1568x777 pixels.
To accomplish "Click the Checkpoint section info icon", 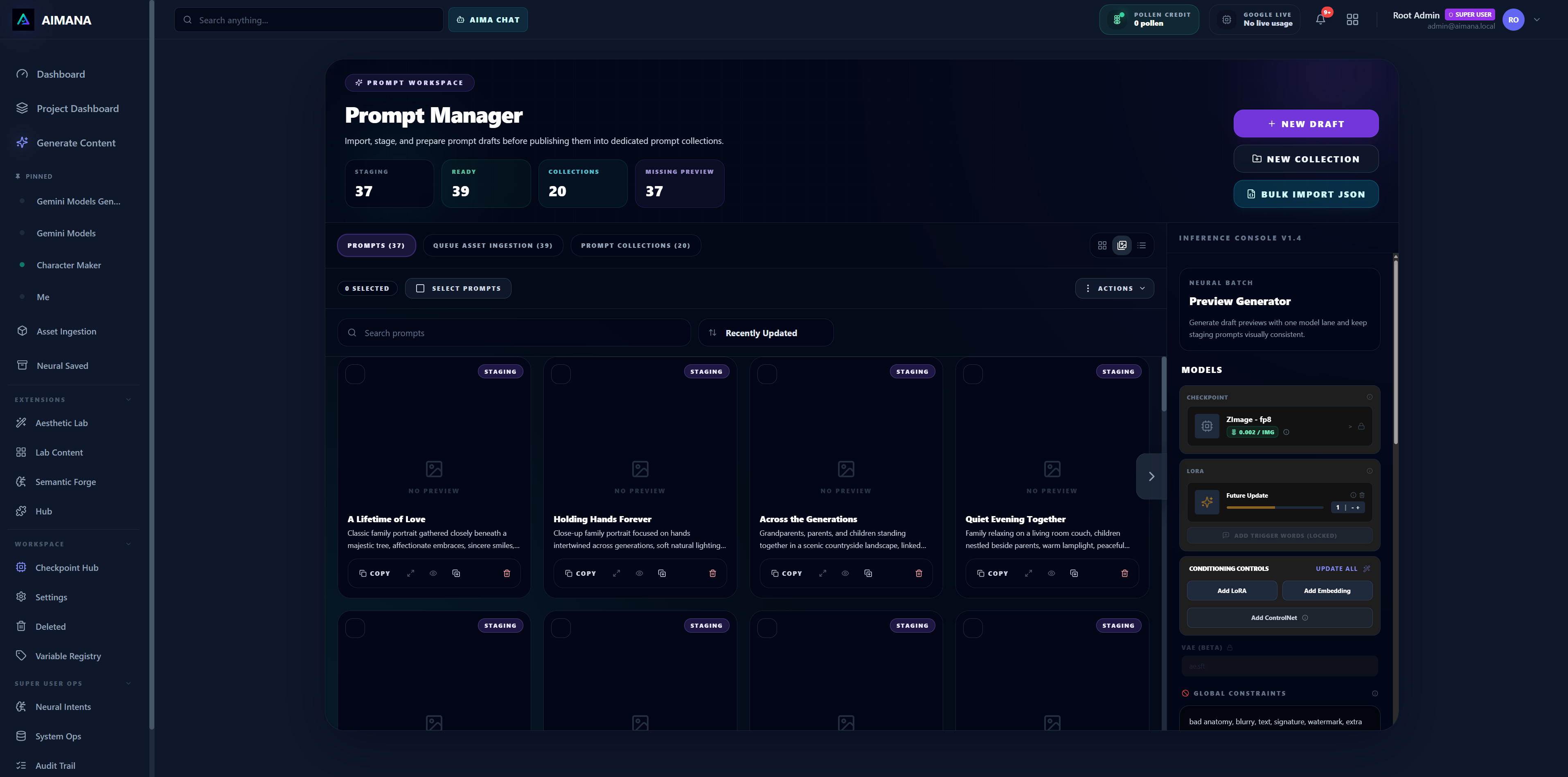I will click(1370, 397).
